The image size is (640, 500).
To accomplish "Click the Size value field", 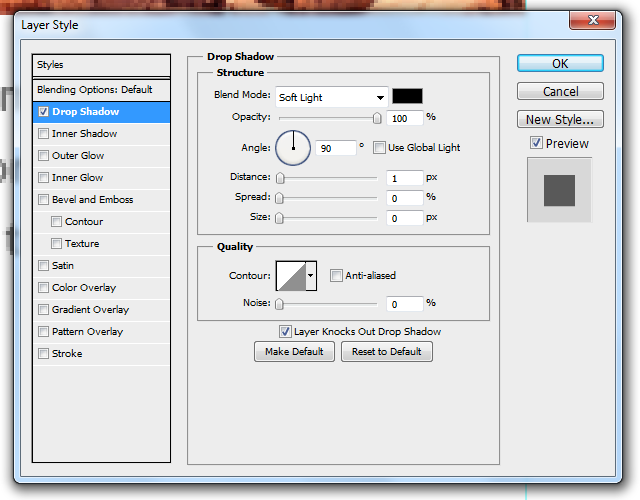I will [x=404, y=218].
